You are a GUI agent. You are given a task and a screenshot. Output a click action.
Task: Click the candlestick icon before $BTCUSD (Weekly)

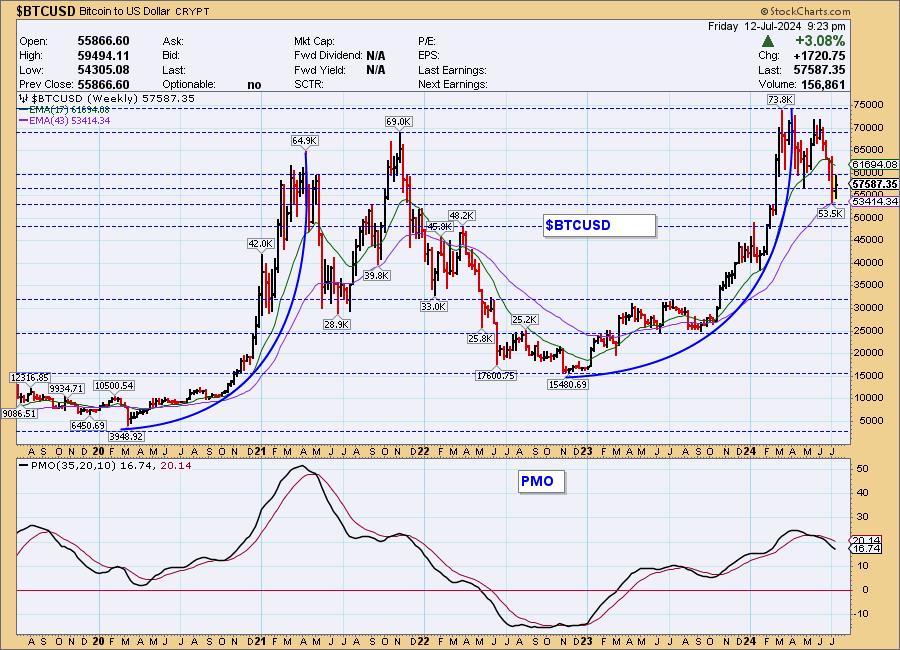point(24,99)
